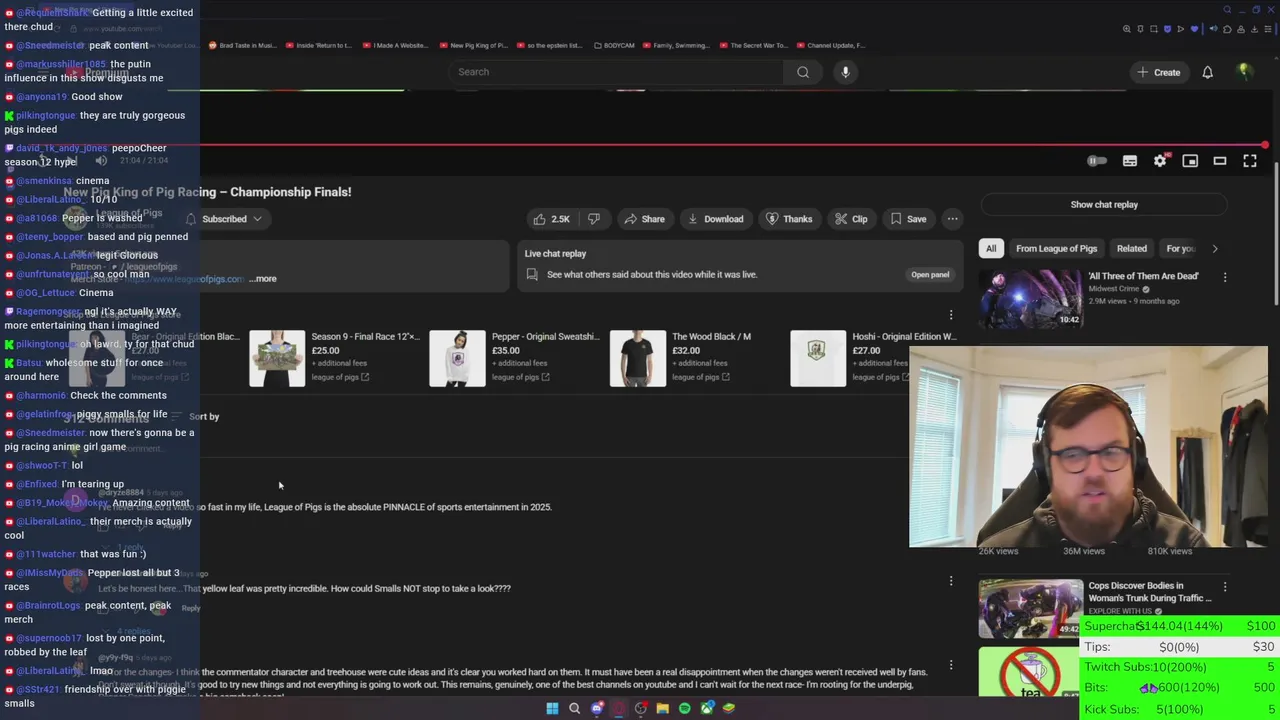Expand video description with '...more'
Image resolution: width=1280 pixels, height=720 pixels.
263,279
